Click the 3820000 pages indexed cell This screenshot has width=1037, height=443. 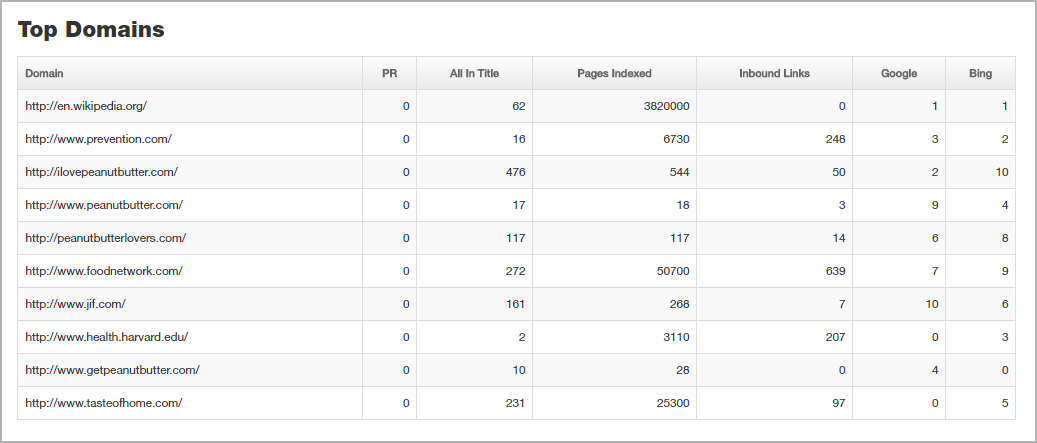pyautogui.click(x=614, y=106)
